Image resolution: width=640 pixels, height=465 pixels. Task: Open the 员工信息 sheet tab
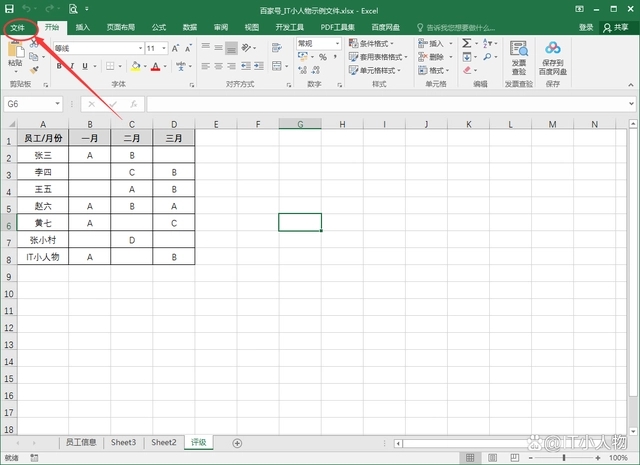(x=81, y=443)
